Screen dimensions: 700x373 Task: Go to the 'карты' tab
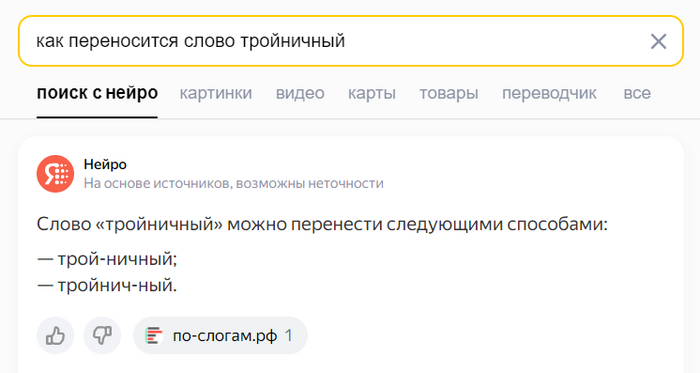click(372, 93)
